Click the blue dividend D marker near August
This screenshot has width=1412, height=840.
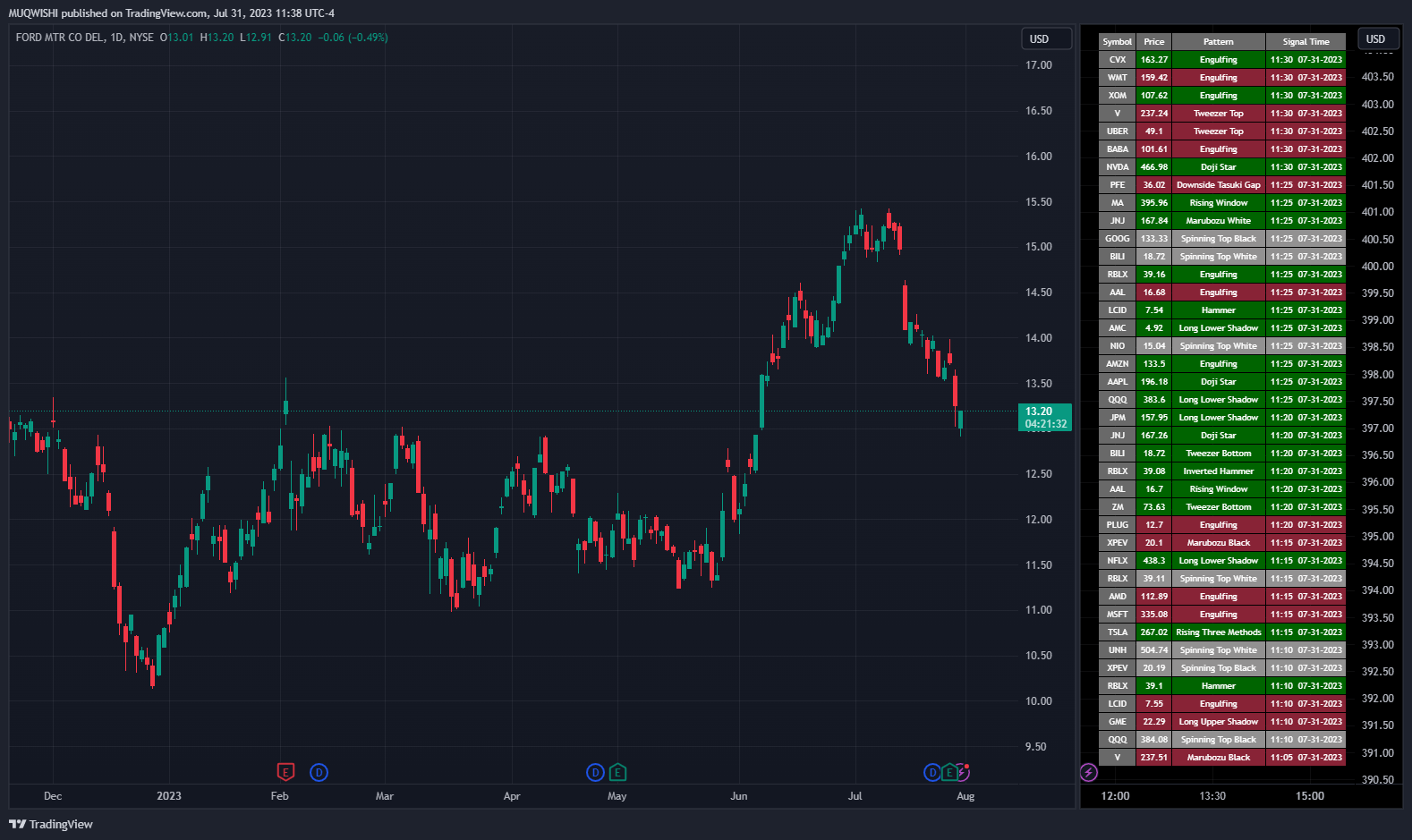pos(932,772)
